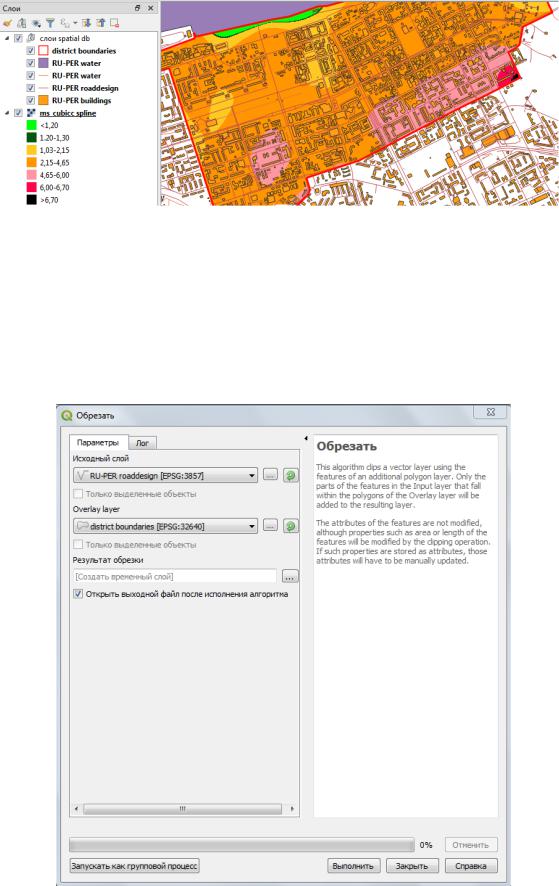
Task: Remove the selected layer or group
Action: [x=115, y=23]
